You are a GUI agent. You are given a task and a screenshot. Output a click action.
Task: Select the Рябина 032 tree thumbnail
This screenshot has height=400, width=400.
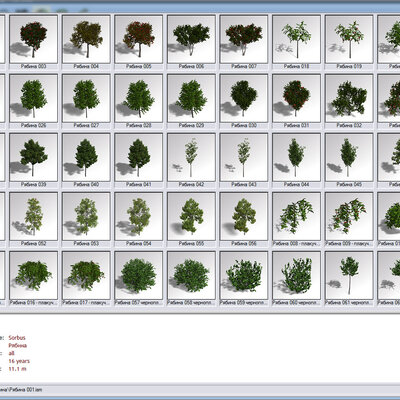click(x=349, y=98)
